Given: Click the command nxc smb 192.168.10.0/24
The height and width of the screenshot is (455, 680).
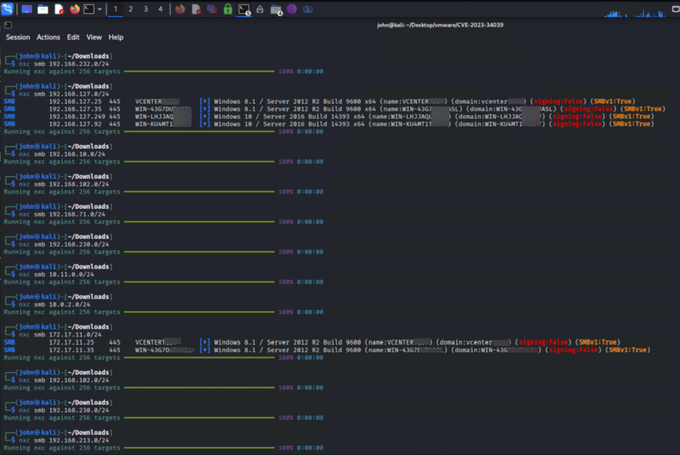Looking at the screenshot, I should [x=62, y=154].
